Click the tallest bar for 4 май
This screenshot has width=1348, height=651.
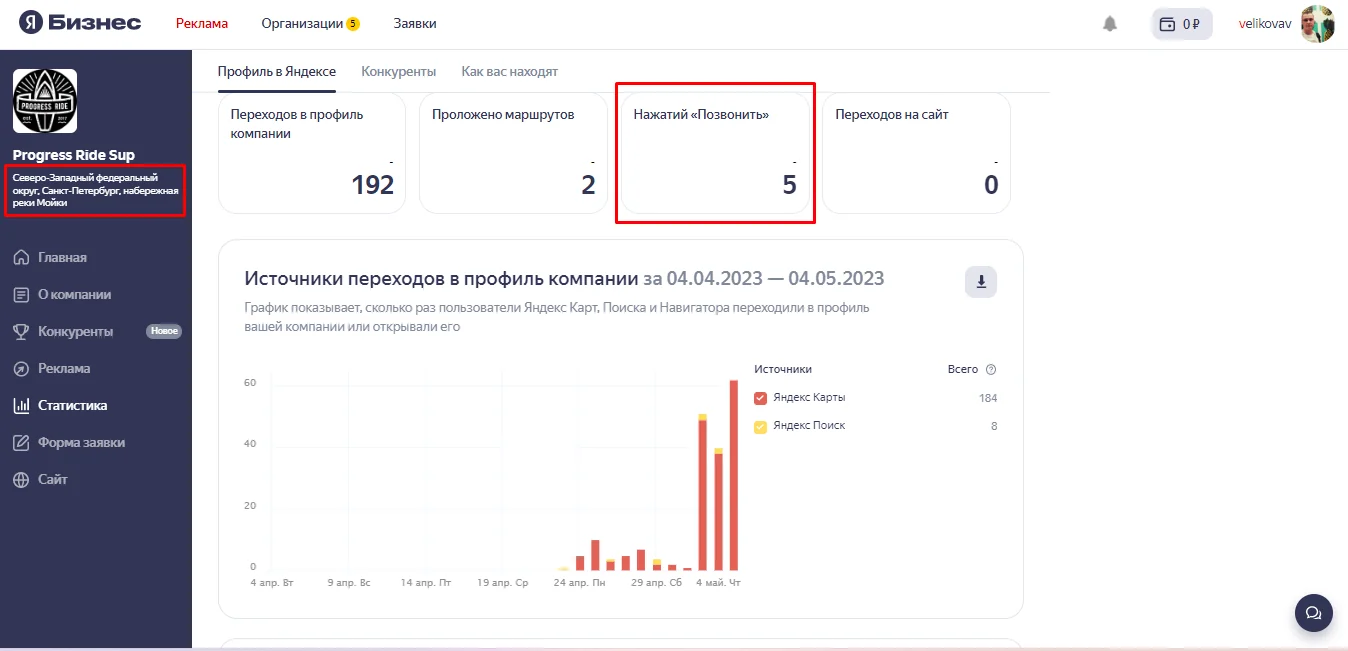coord(734,475)
